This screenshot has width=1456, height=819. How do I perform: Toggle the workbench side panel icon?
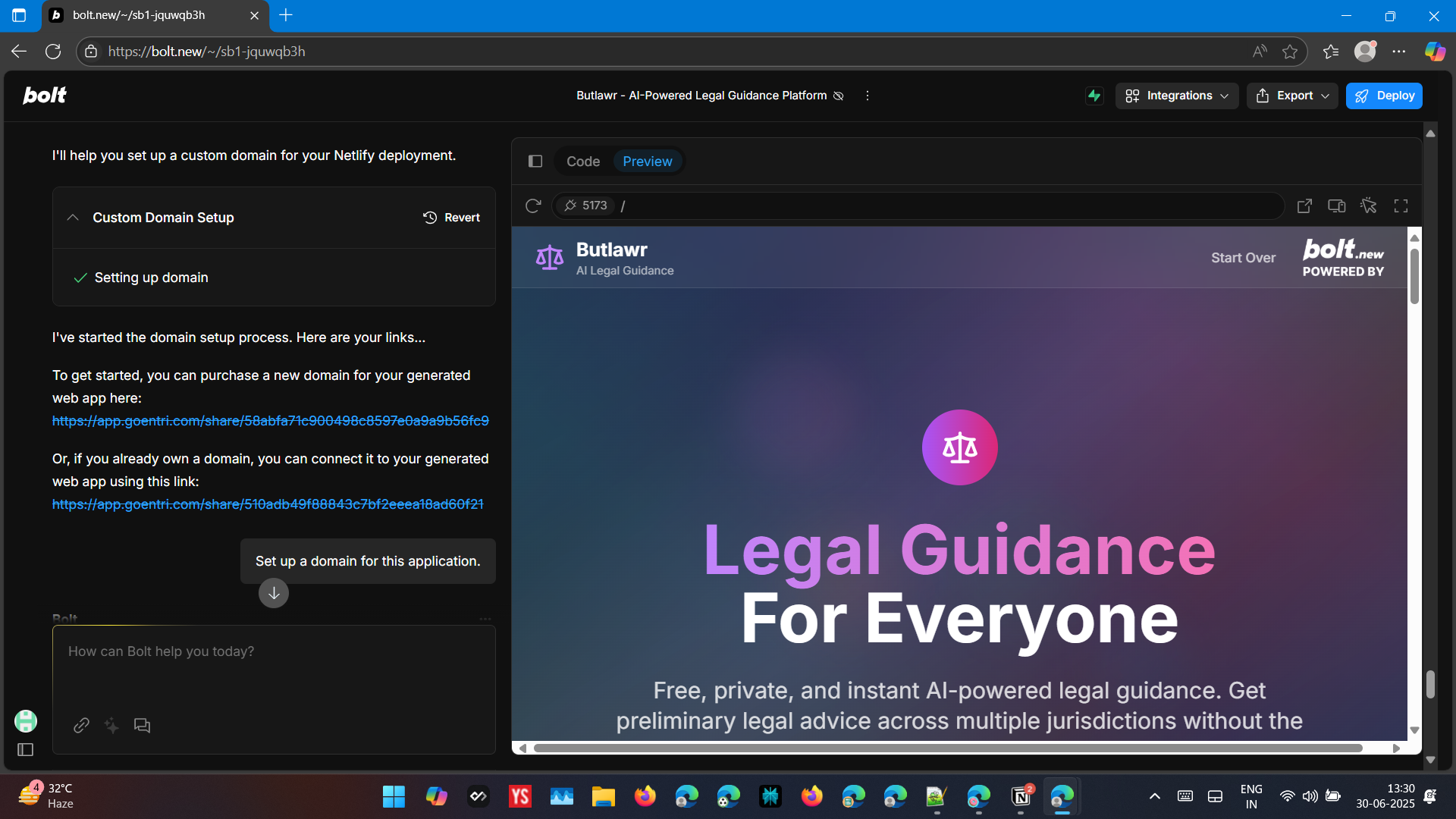tap(535, 161)
